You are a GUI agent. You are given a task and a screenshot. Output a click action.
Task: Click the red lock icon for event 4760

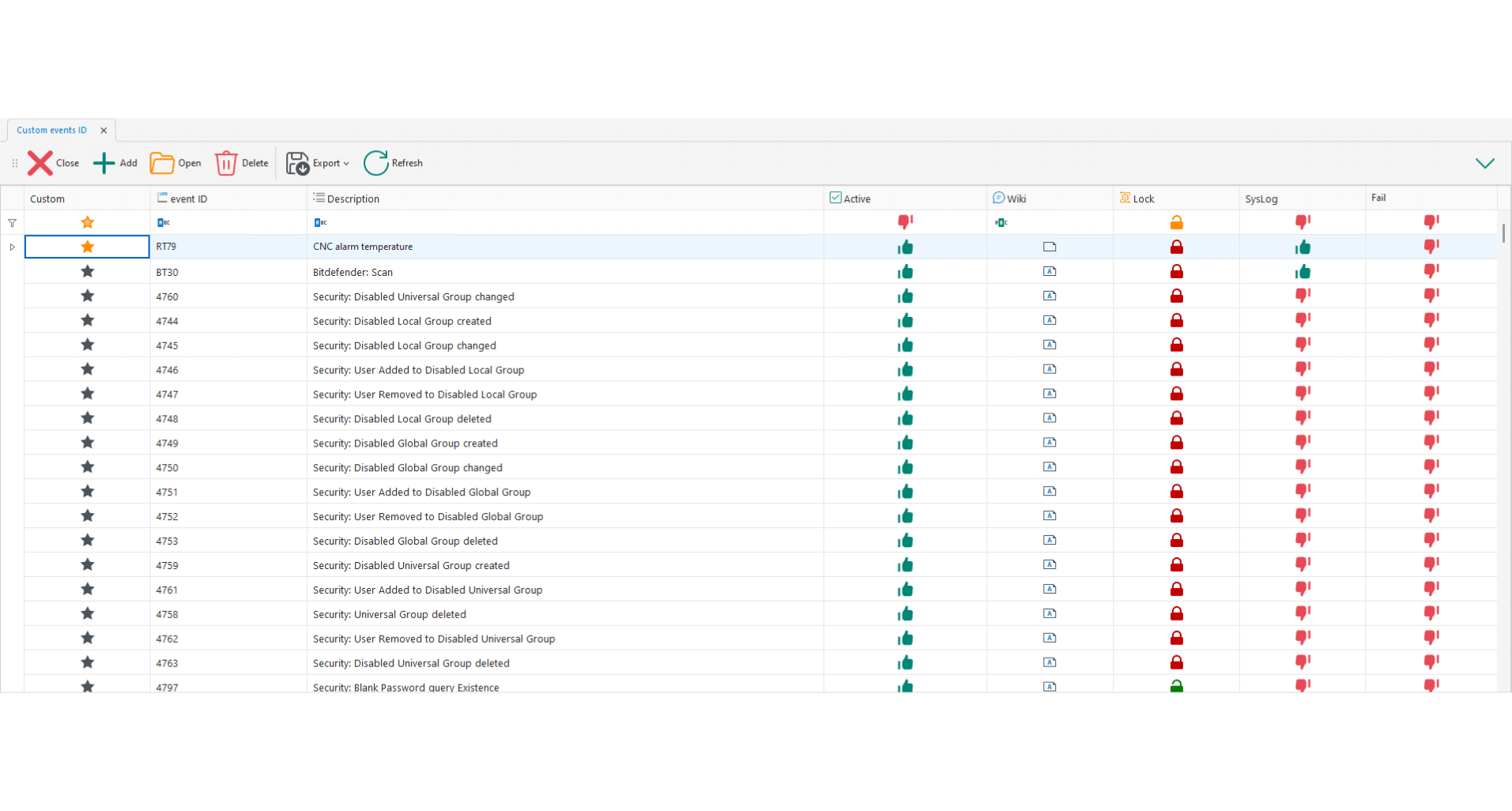[x=1176, y=296]
